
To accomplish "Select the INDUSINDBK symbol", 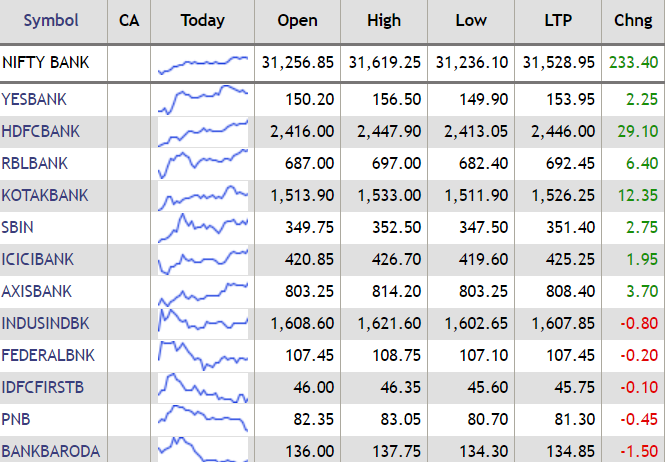I will coord(45,323).
